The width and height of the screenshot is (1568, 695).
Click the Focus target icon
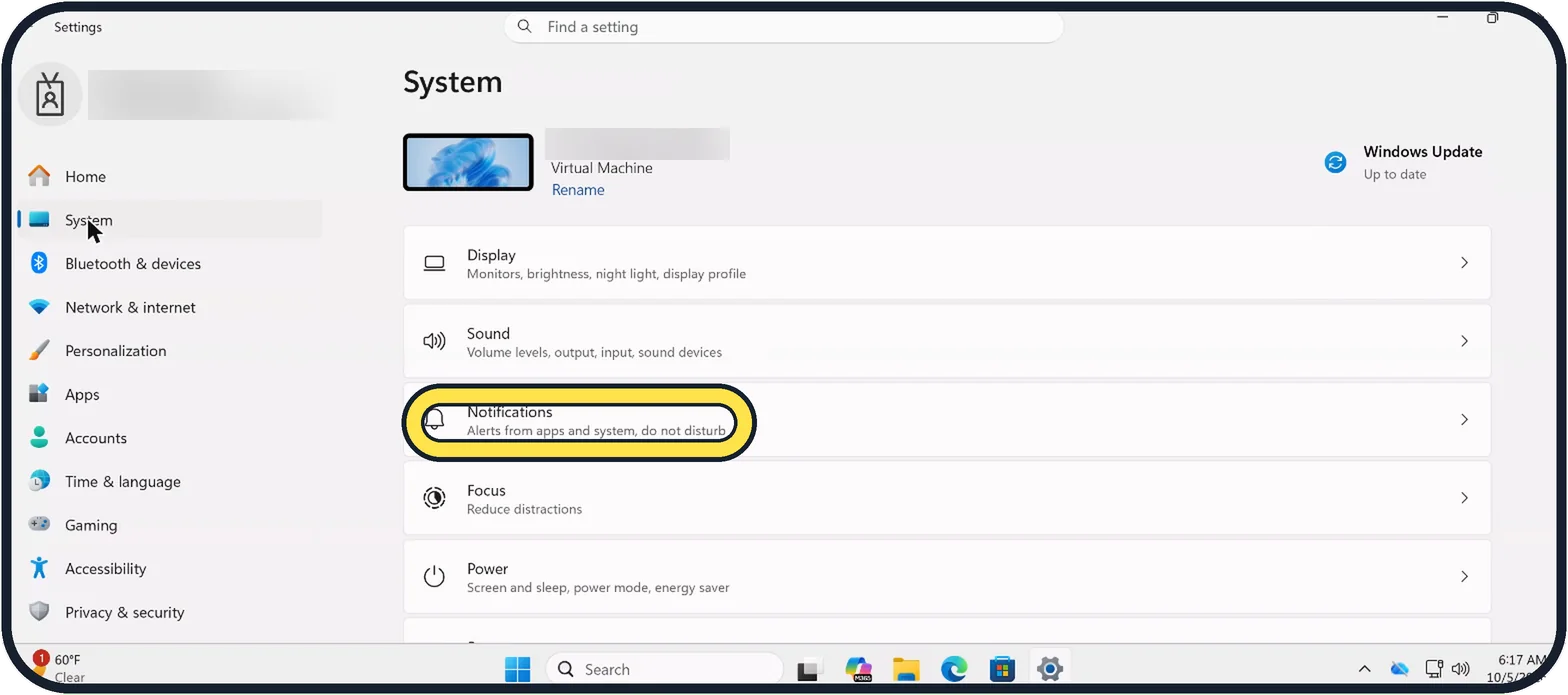[x=434, y=498]
